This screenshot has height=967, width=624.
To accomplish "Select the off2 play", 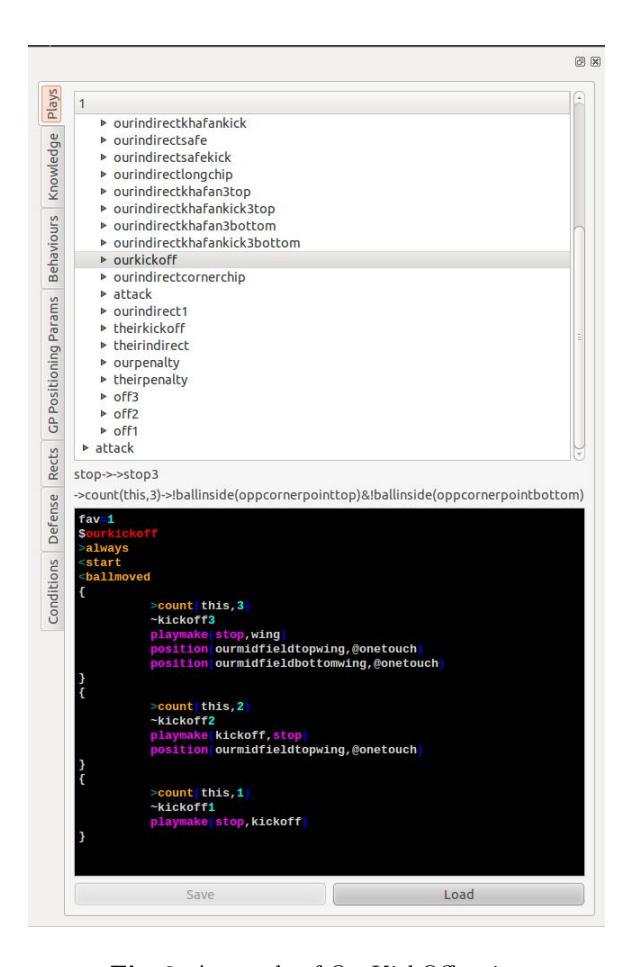I will click(126, 414).
